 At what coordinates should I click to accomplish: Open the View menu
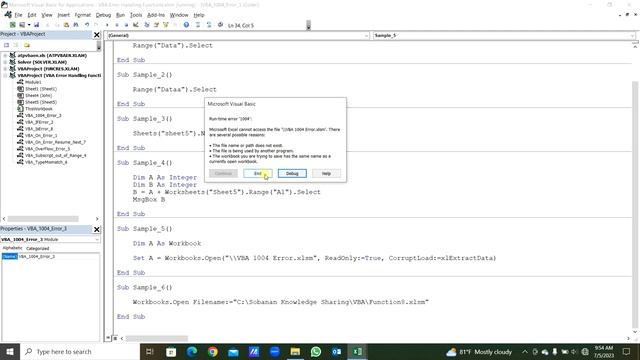coord(47,15)
